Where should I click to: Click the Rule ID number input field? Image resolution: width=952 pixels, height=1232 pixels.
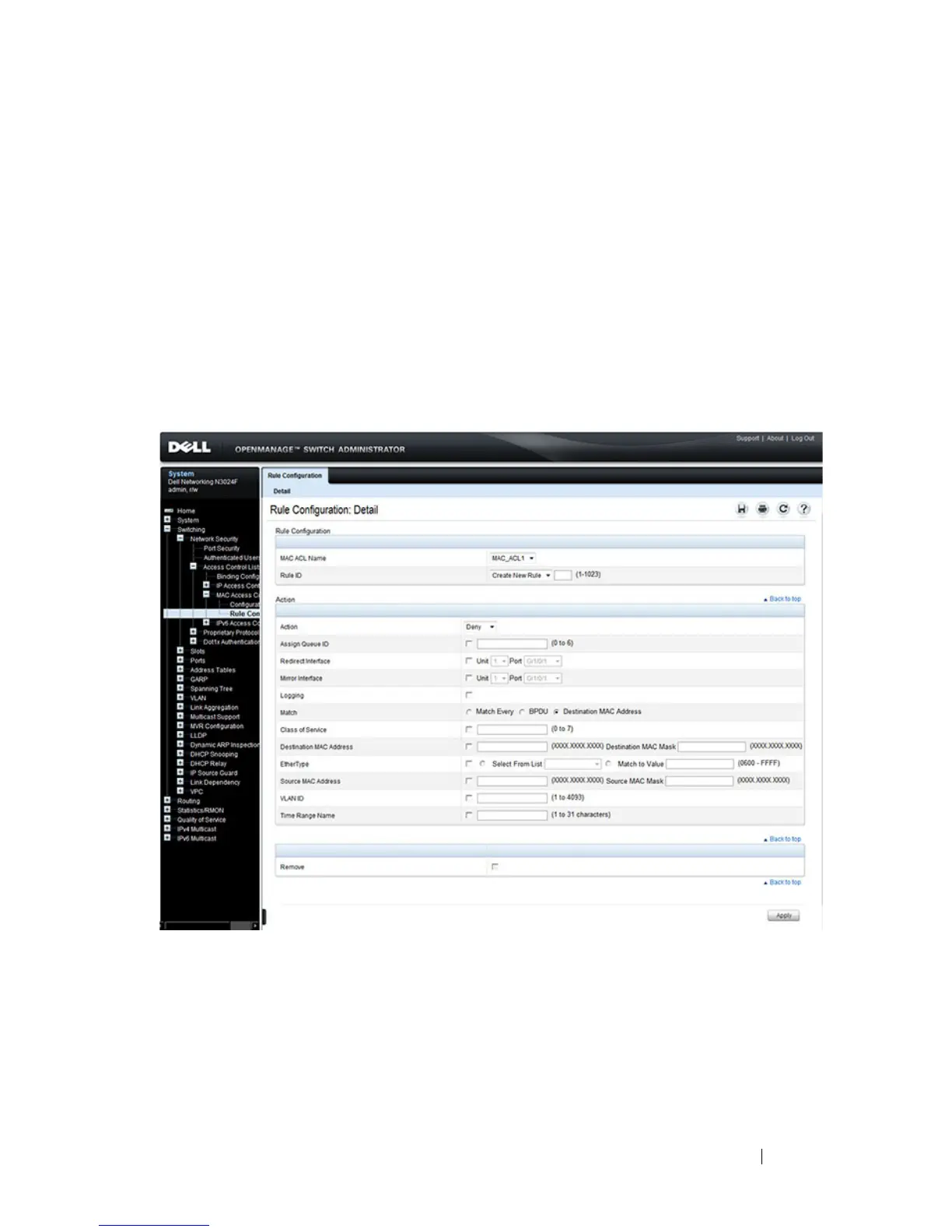click(563, 576)
